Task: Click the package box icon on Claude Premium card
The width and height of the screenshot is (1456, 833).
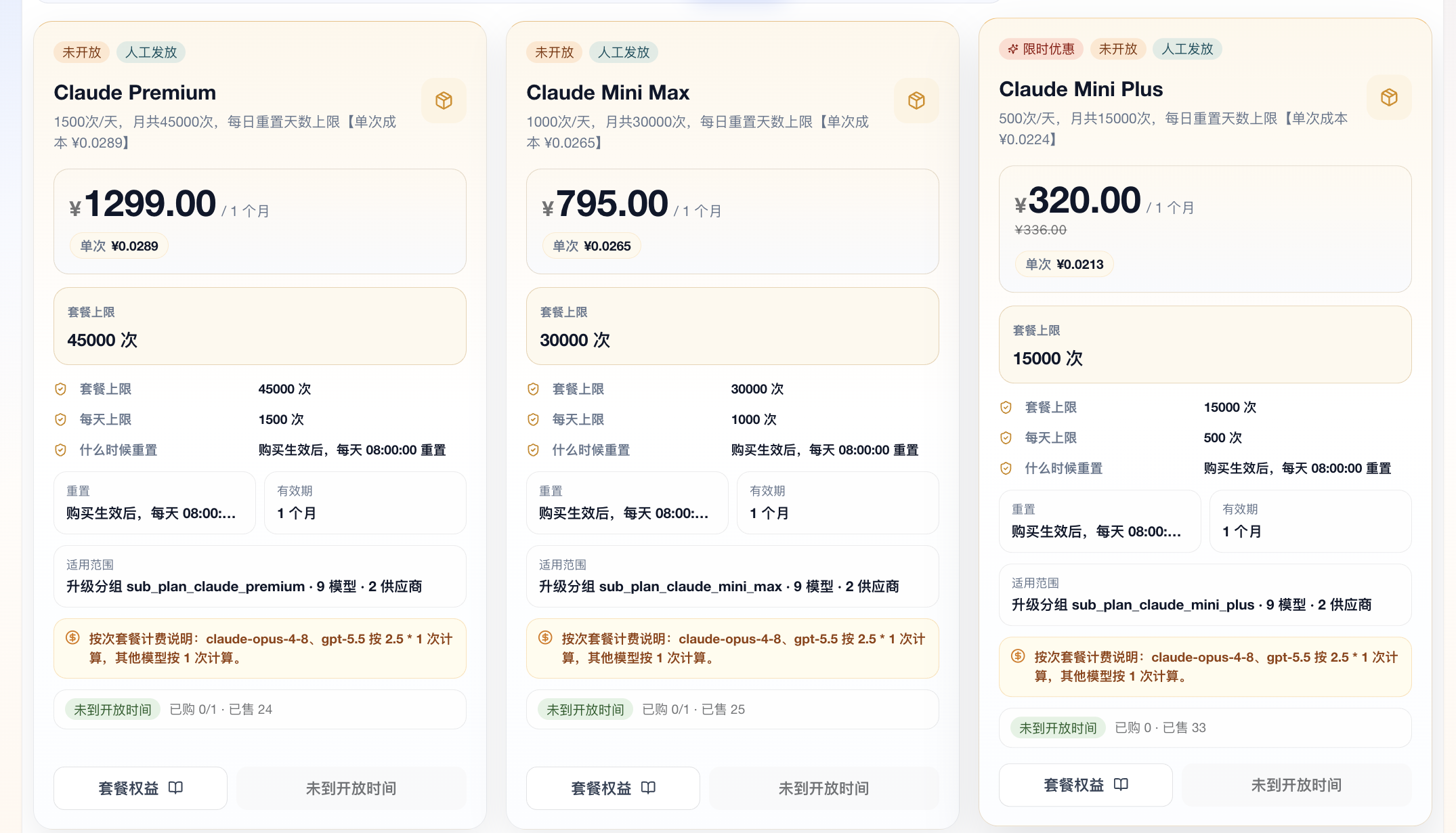Action: click(444, 100)
